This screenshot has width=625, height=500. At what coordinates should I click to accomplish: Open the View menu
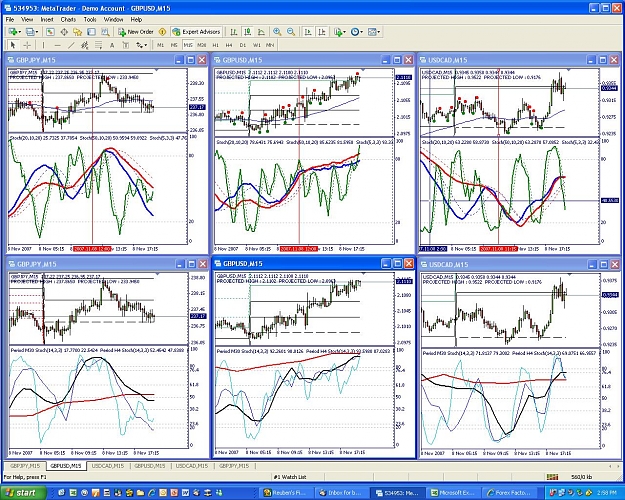(27, 19)
